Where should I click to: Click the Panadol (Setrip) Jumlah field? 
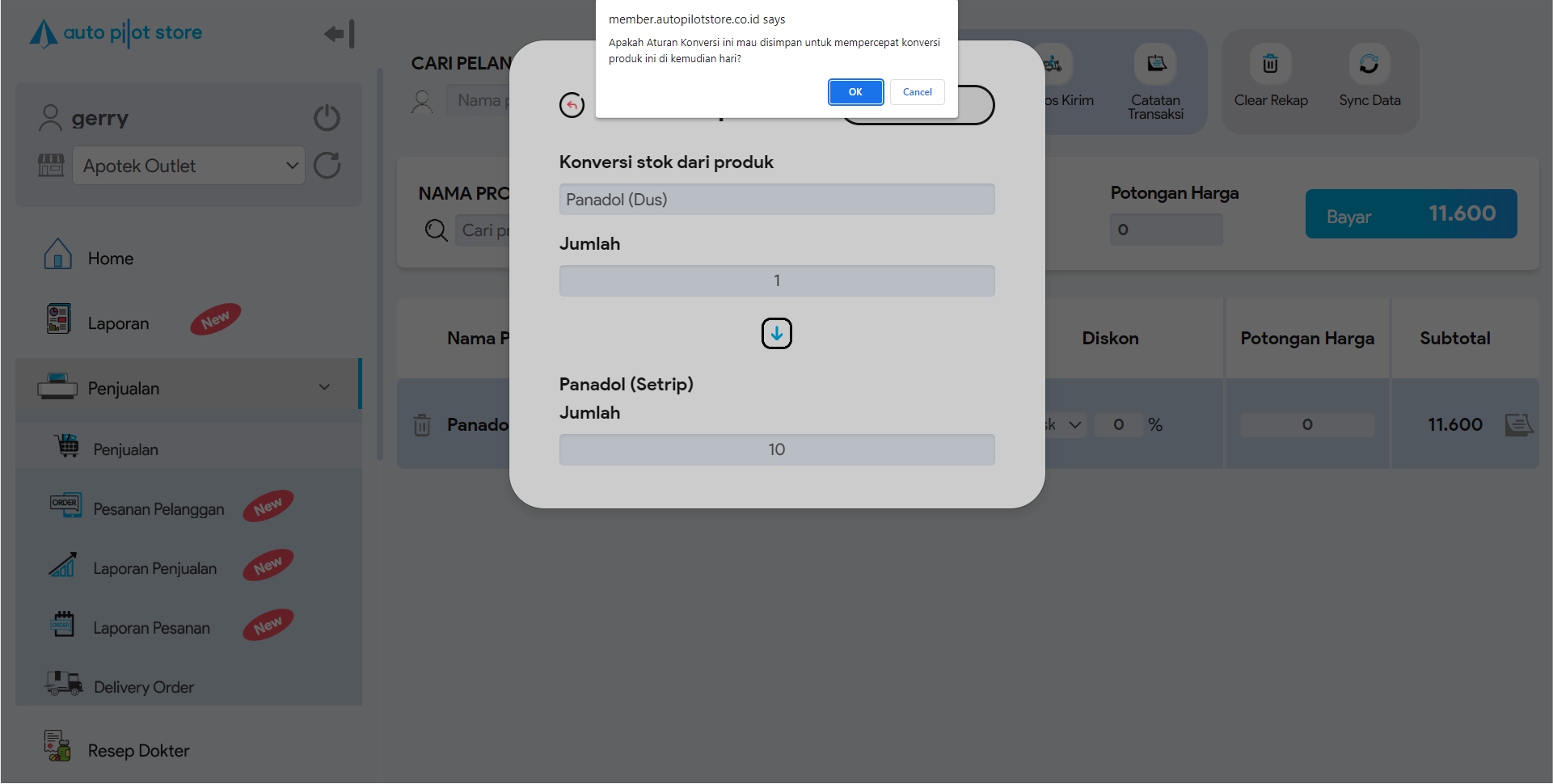coord(776,449)
